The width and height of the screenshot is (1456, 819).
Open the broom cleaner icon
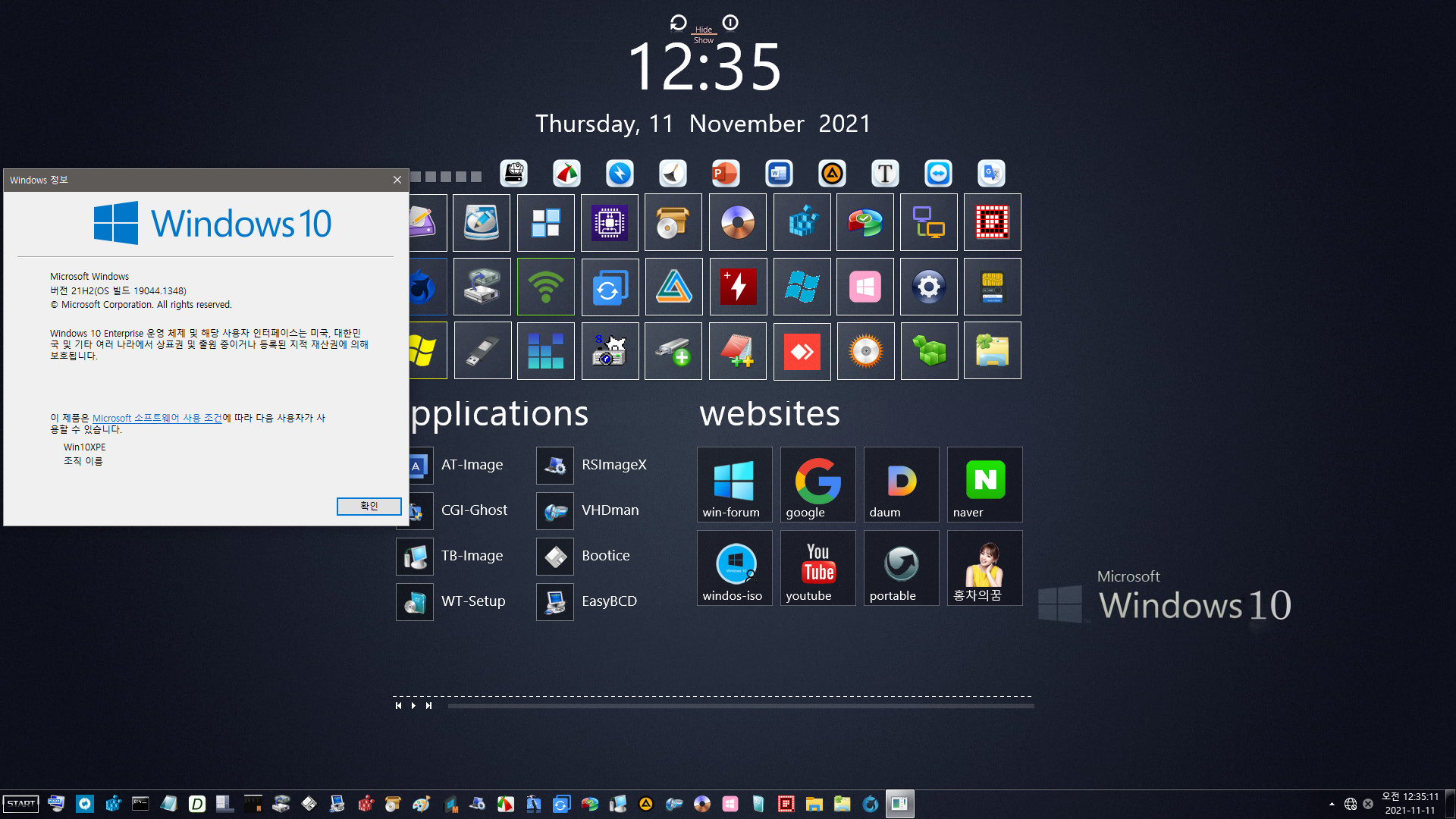click(673, 174)
